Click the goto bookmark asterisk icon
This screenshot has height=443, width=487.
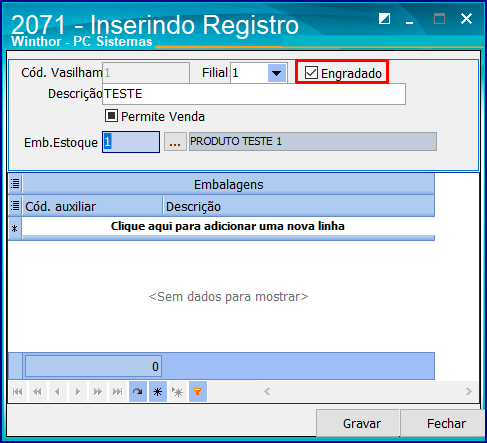(178, 391)
